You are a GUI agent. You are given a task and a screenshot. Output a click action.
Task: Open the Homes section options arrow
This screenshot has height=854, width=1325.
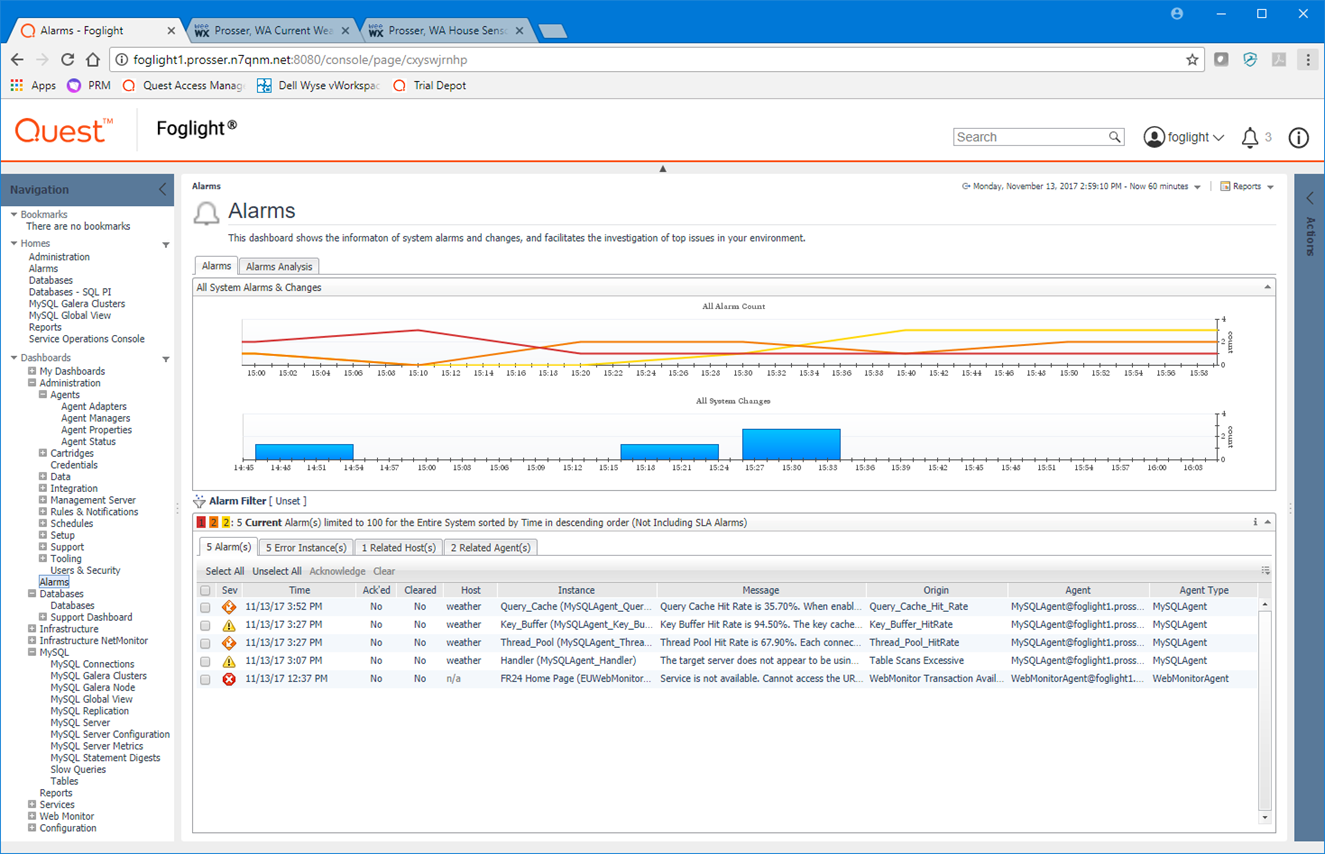point(166,245)
